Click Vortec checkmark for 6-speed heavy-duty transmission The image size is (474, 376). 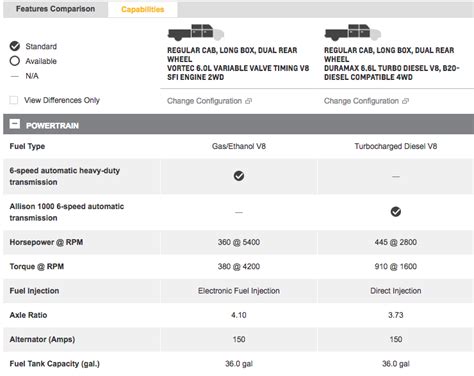239,176
